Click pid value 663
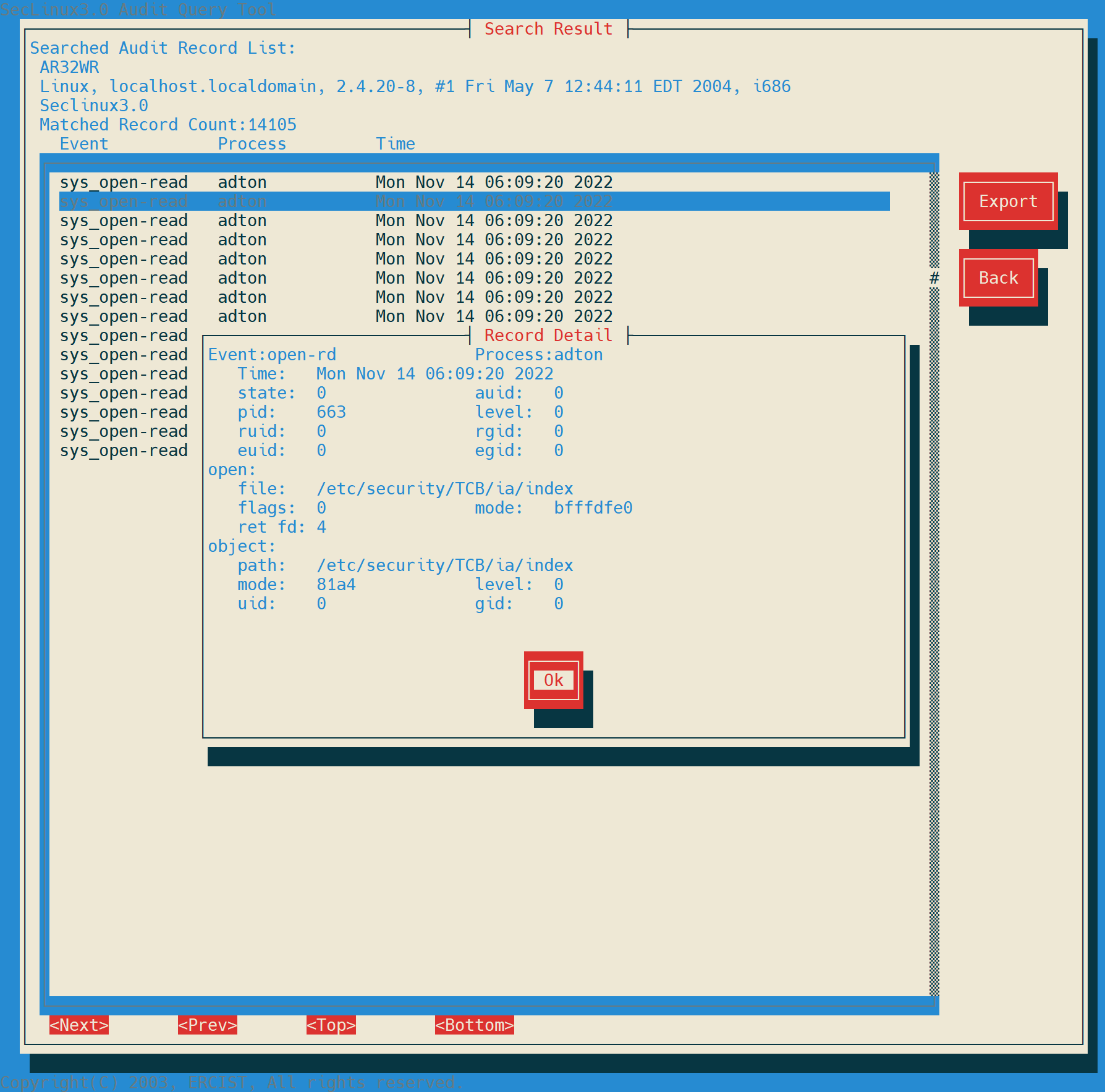This screenshot has width=1105, height=1092. pyautogui.click(x=331, y=412)
